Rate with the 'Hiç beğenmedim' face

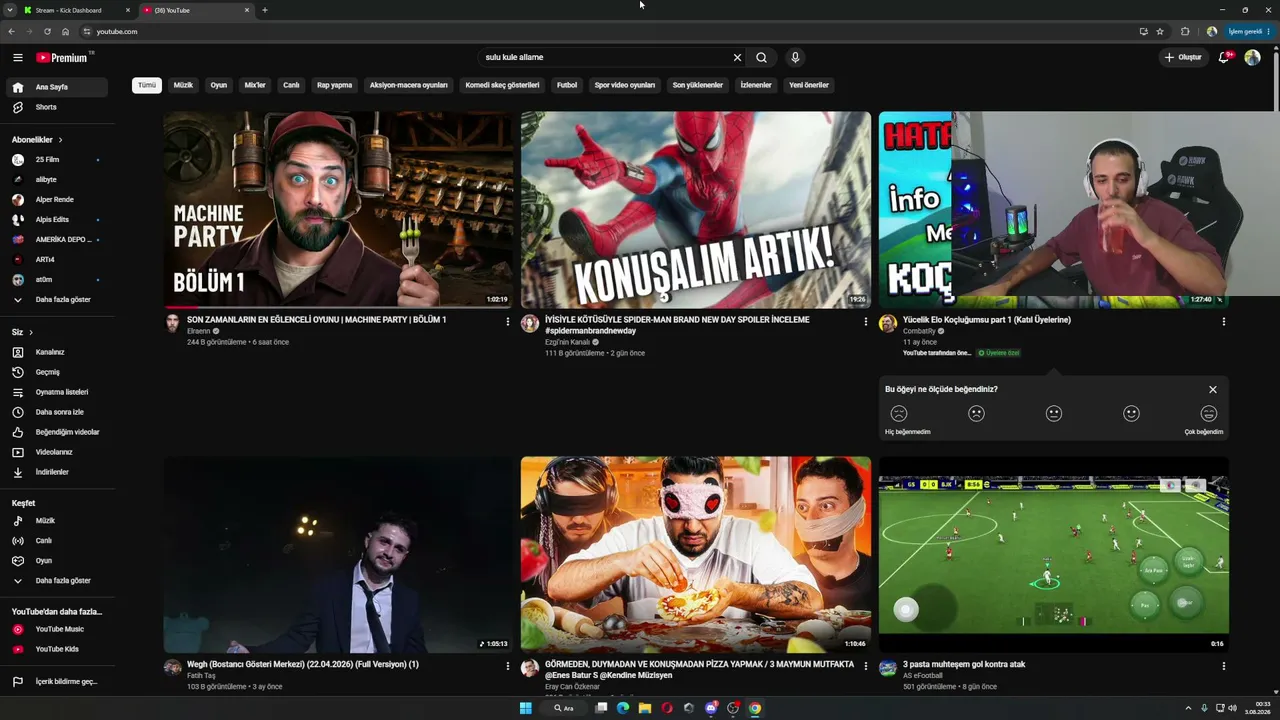[x=899, y=414]
